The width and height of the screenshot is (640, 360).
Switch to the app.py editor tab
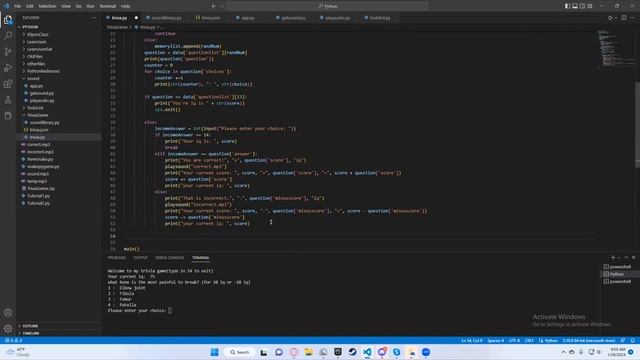point(248,18)
